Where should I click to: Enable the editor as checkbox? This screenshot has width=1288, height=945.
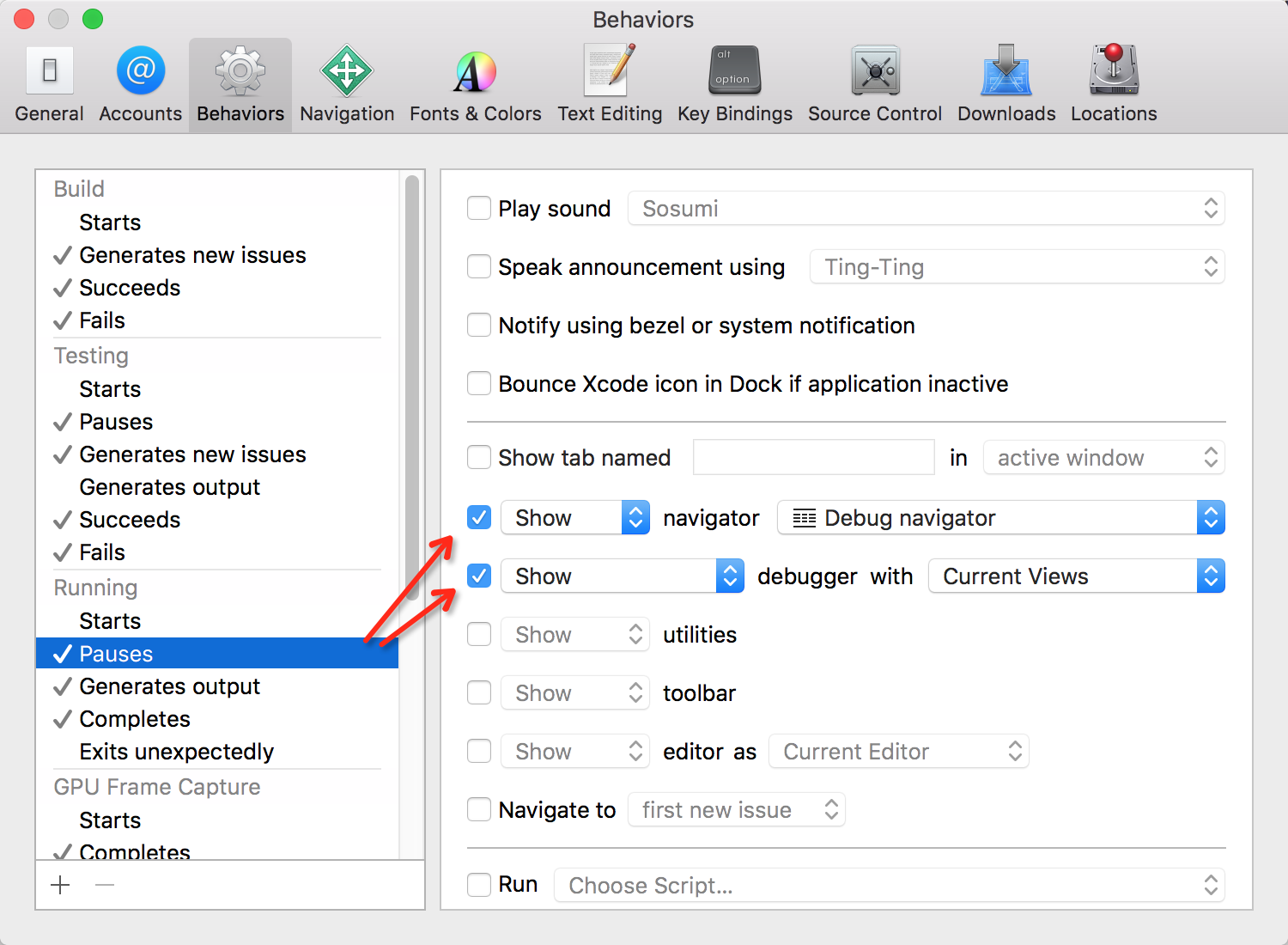click(x=479, y=751)
